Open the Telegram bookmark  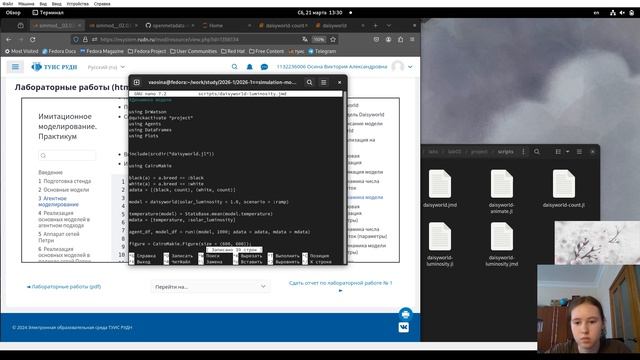pos(322,51)
